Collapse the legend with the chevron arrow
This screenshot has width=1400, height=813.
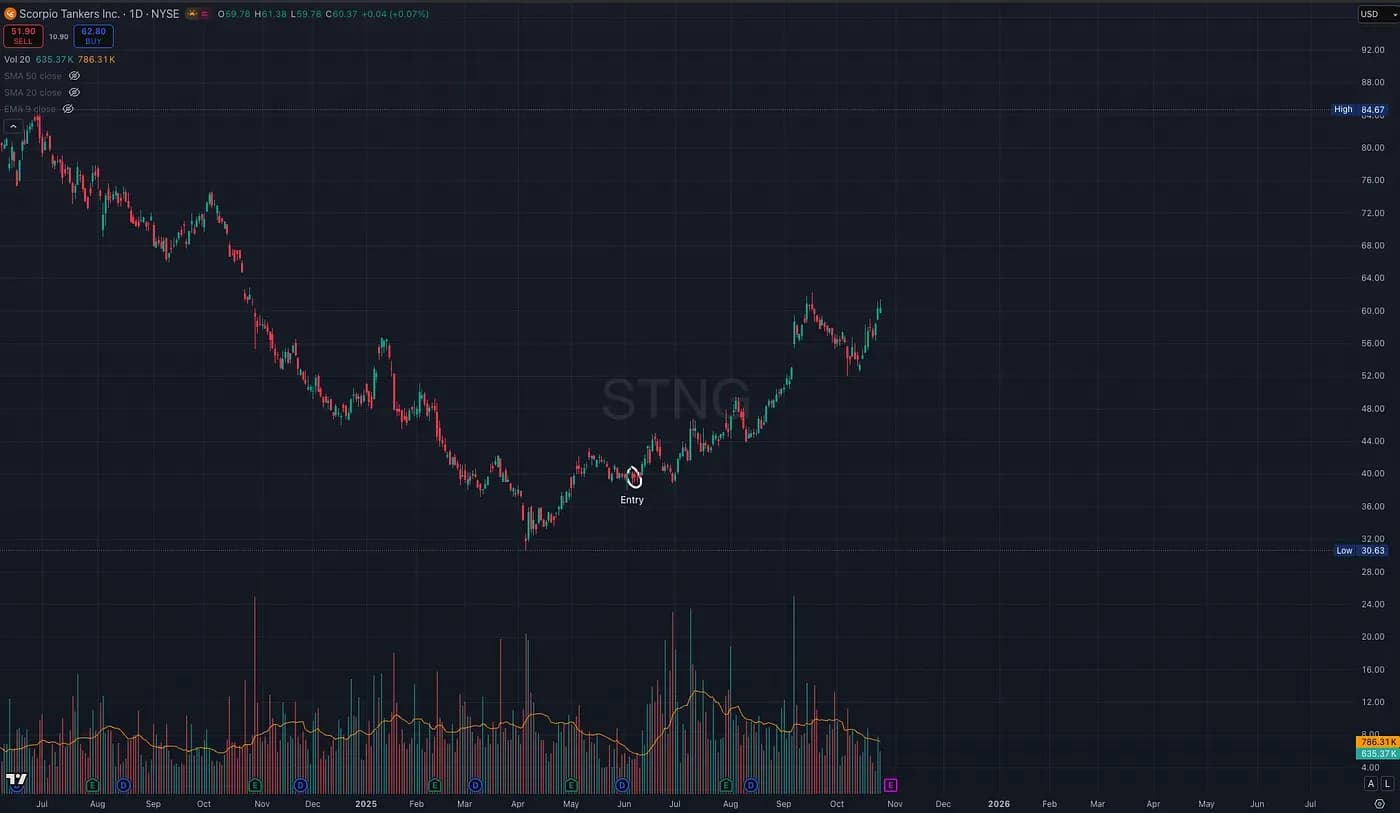click(x=12, y=126)
